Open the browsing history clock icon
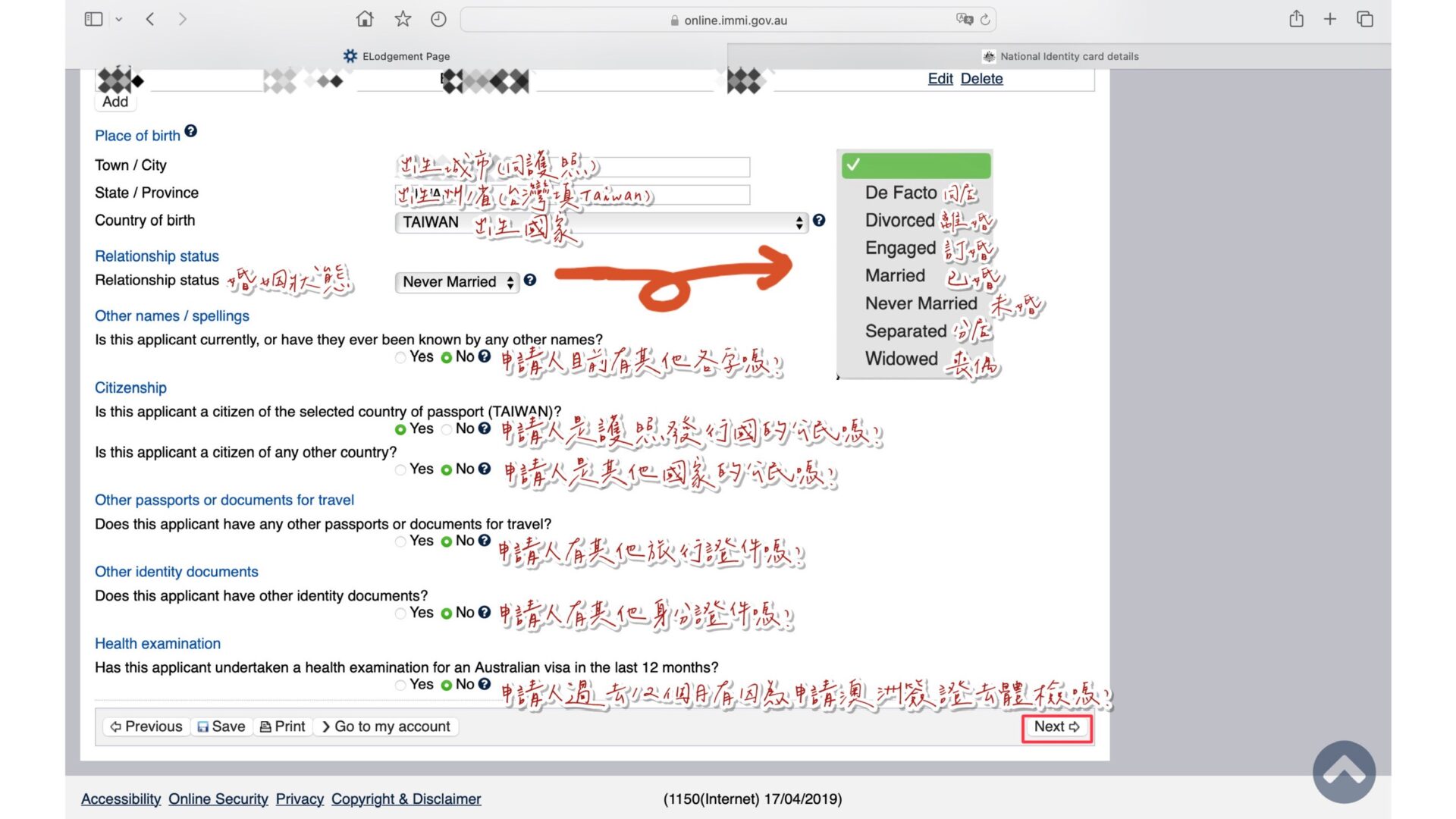 [438, 20]
